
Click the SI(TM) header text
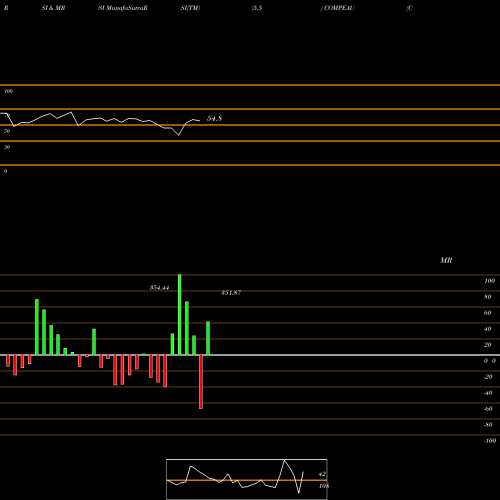coord(190,8)
